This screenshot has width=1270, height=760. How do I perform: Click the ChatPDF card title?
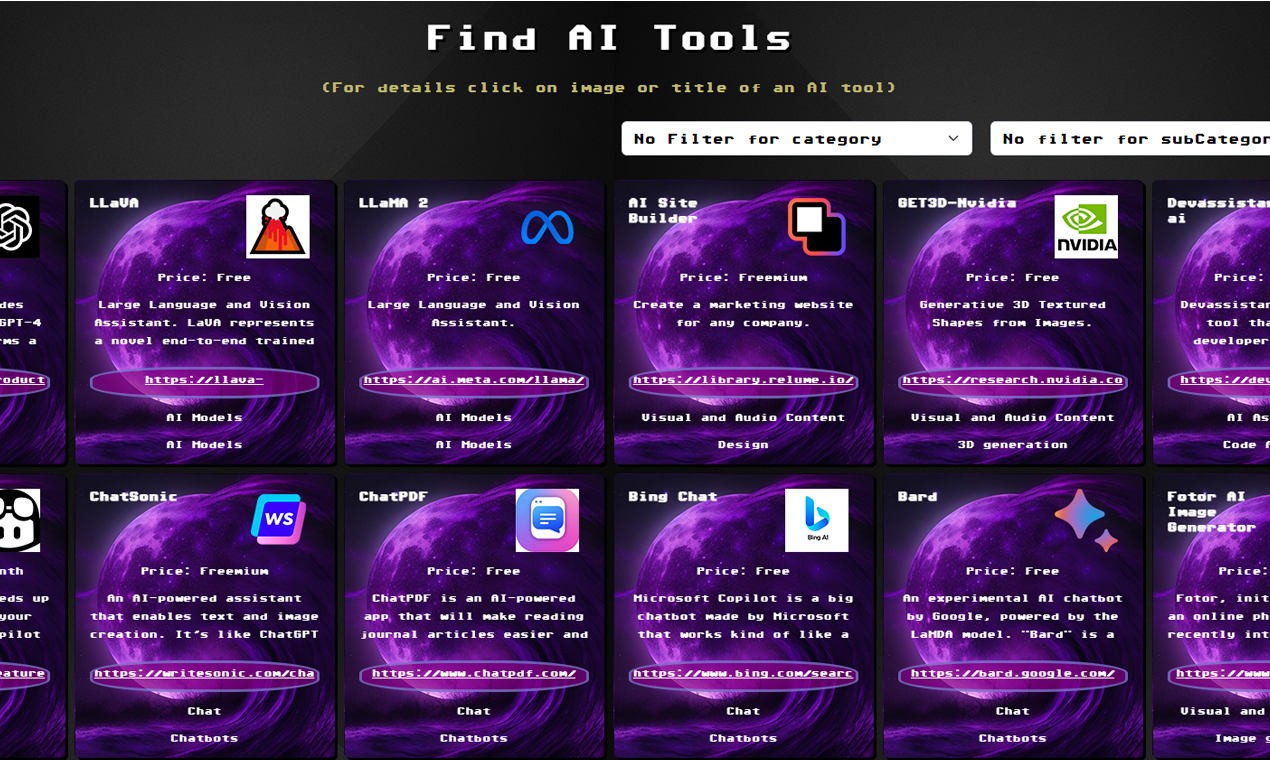[x=394, y=497]
